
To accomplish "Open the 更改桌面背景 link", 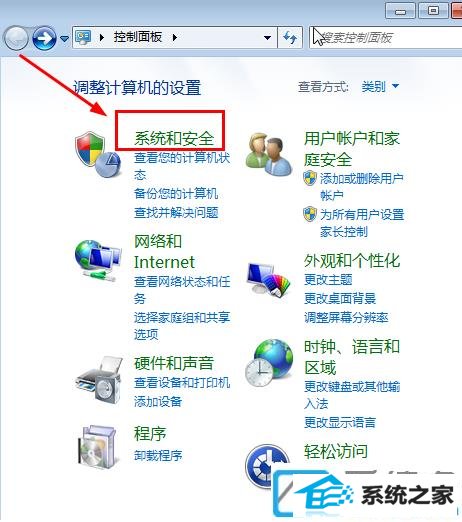I will (x=340, y=298).
